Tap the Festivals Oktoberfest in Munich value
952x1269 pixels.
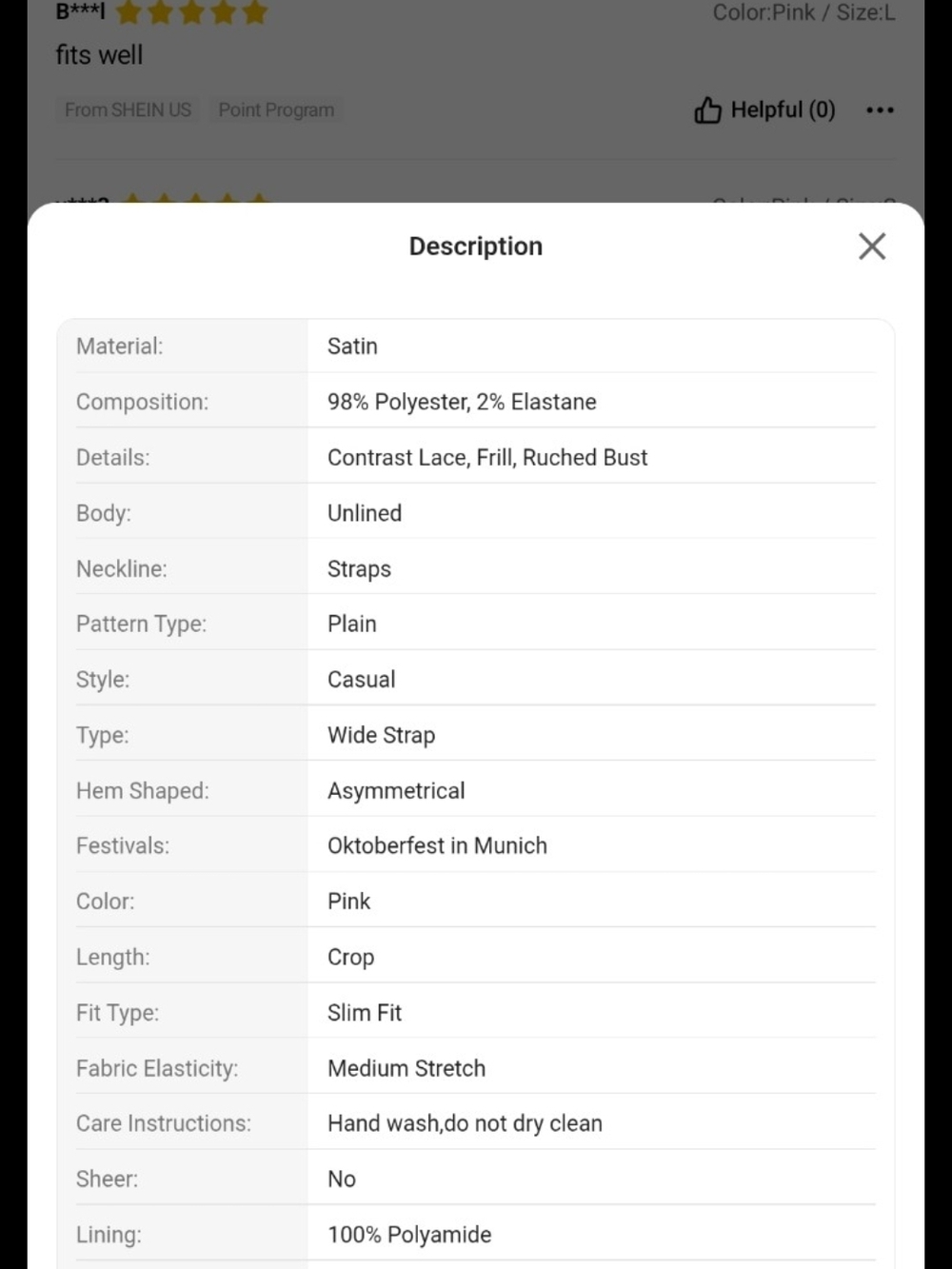(437, 845)
